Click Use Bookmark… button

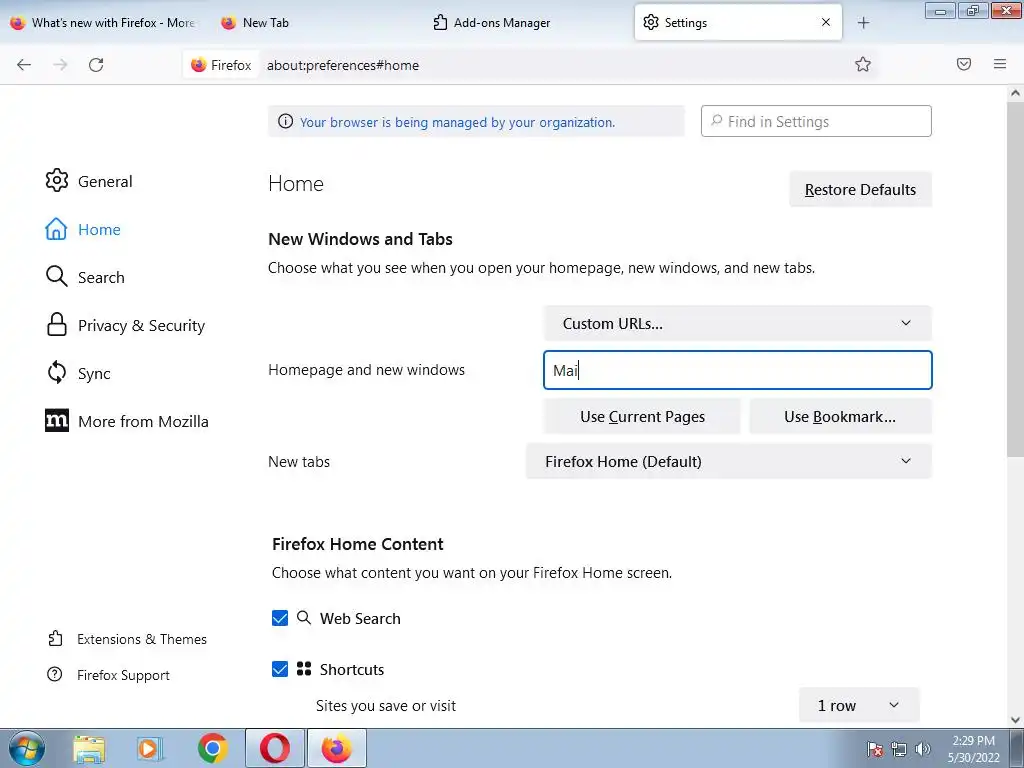point(840,417)
